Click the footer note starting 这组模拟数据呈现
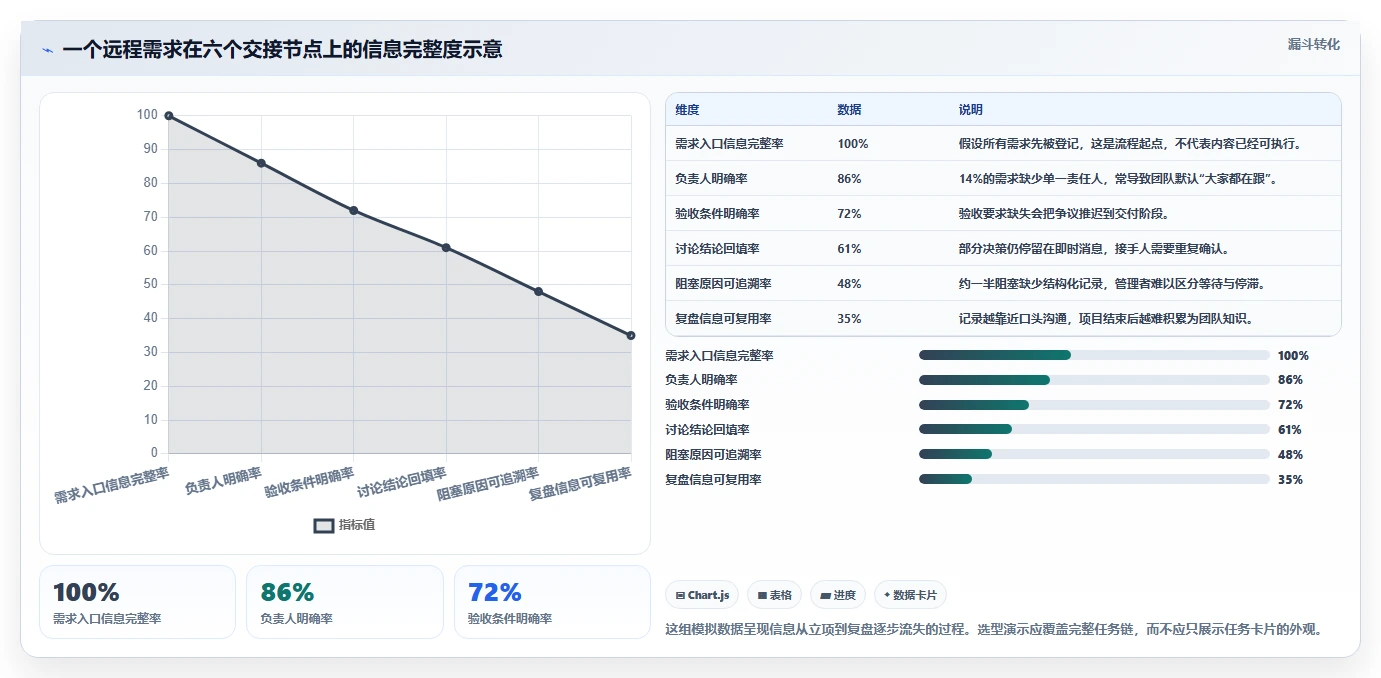Viewport: 1381px width, 678px height. click(995, 630)
